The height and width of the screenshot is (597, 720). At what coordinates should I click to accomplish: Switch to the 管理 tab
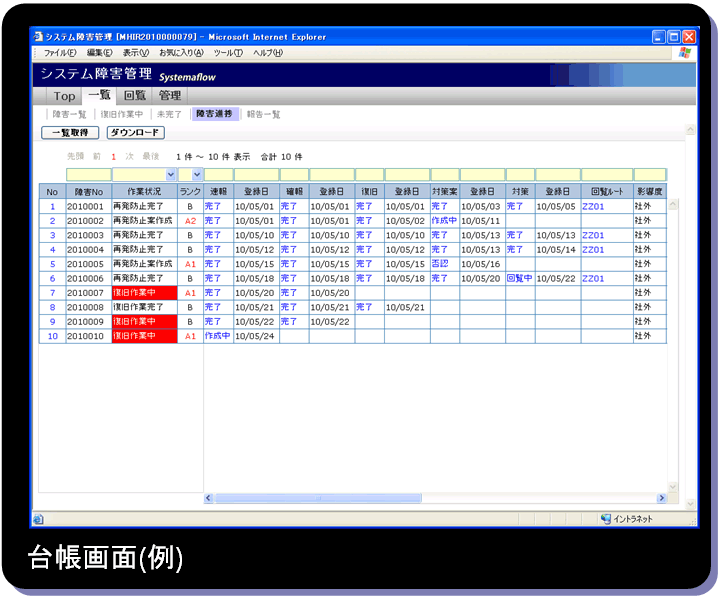tap(169, 96)
